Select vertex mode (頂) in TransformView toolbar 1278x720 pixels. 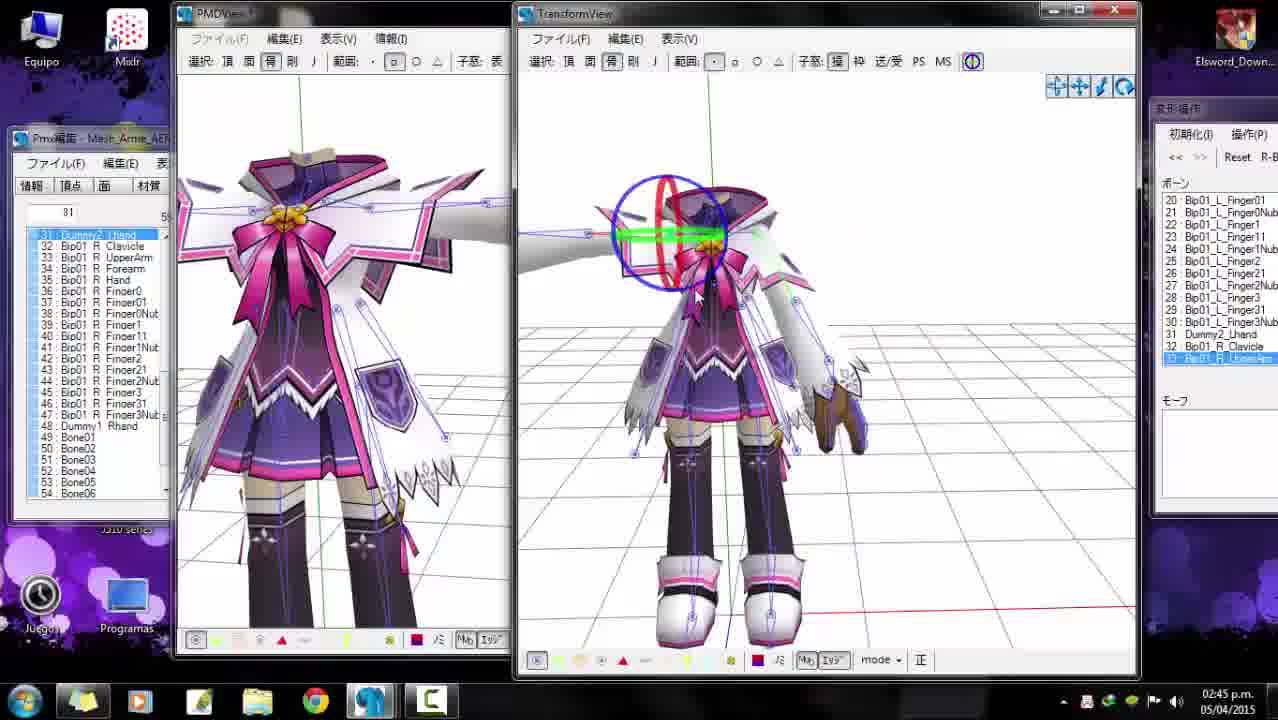(568, 62)
